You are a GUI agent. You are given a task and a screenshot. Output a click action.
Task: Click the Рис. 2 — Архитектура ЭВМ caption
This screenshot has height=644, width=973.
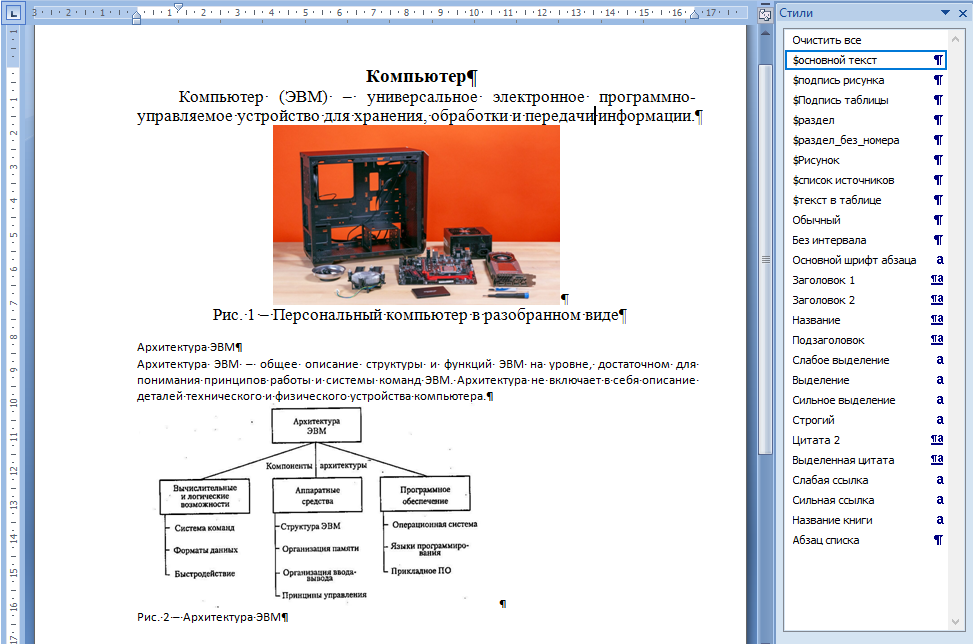click(x=212, y=617)
